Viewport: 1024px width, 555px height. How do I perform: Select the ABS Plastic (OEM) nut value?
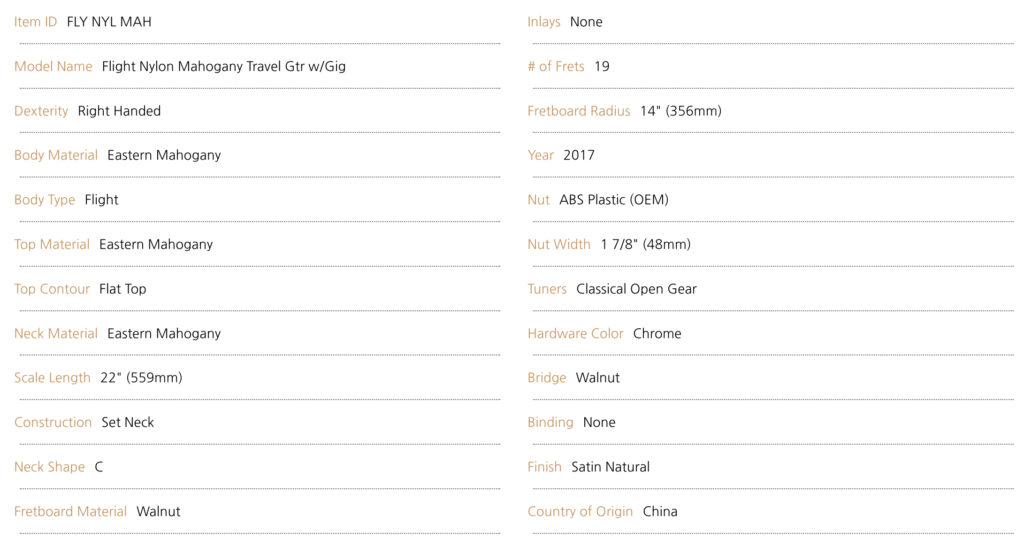click(614, 200)
